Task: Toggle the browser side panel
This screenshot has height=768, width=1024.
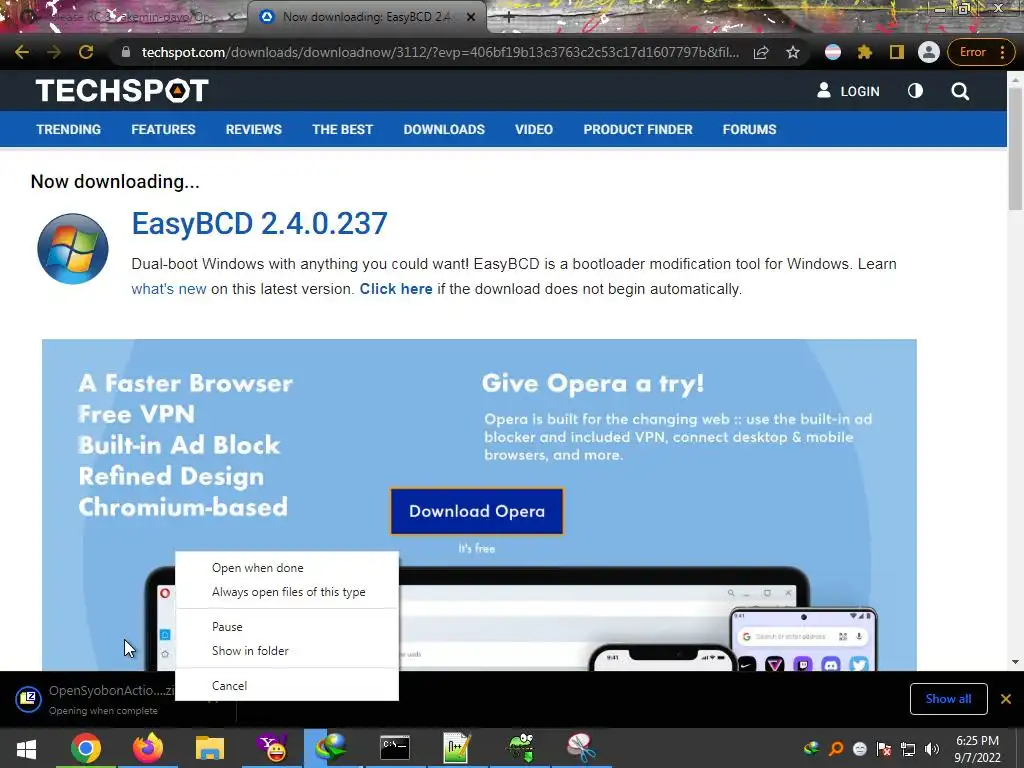Action: point(897,52)
